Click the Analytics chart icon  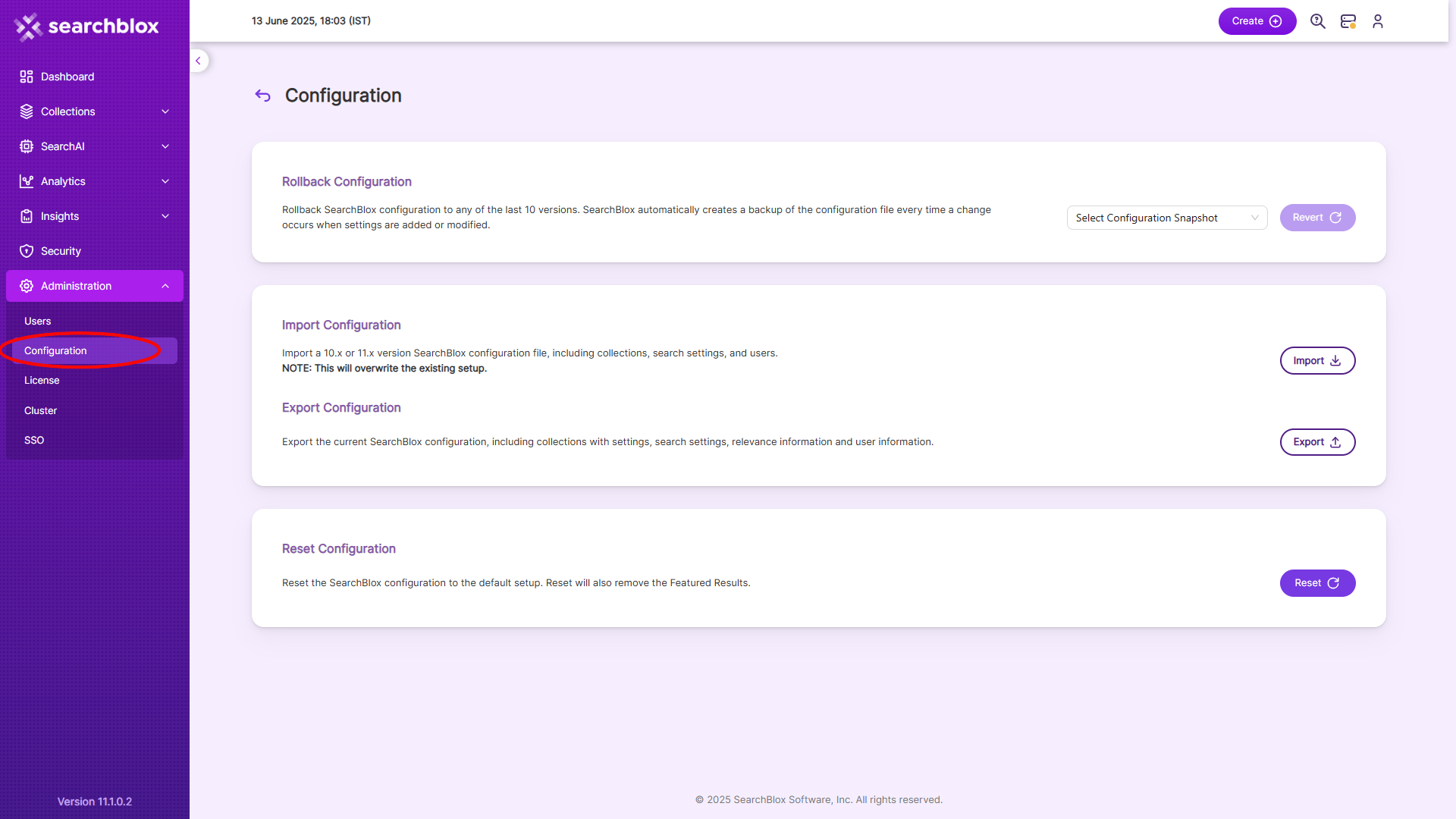[27, 181]
